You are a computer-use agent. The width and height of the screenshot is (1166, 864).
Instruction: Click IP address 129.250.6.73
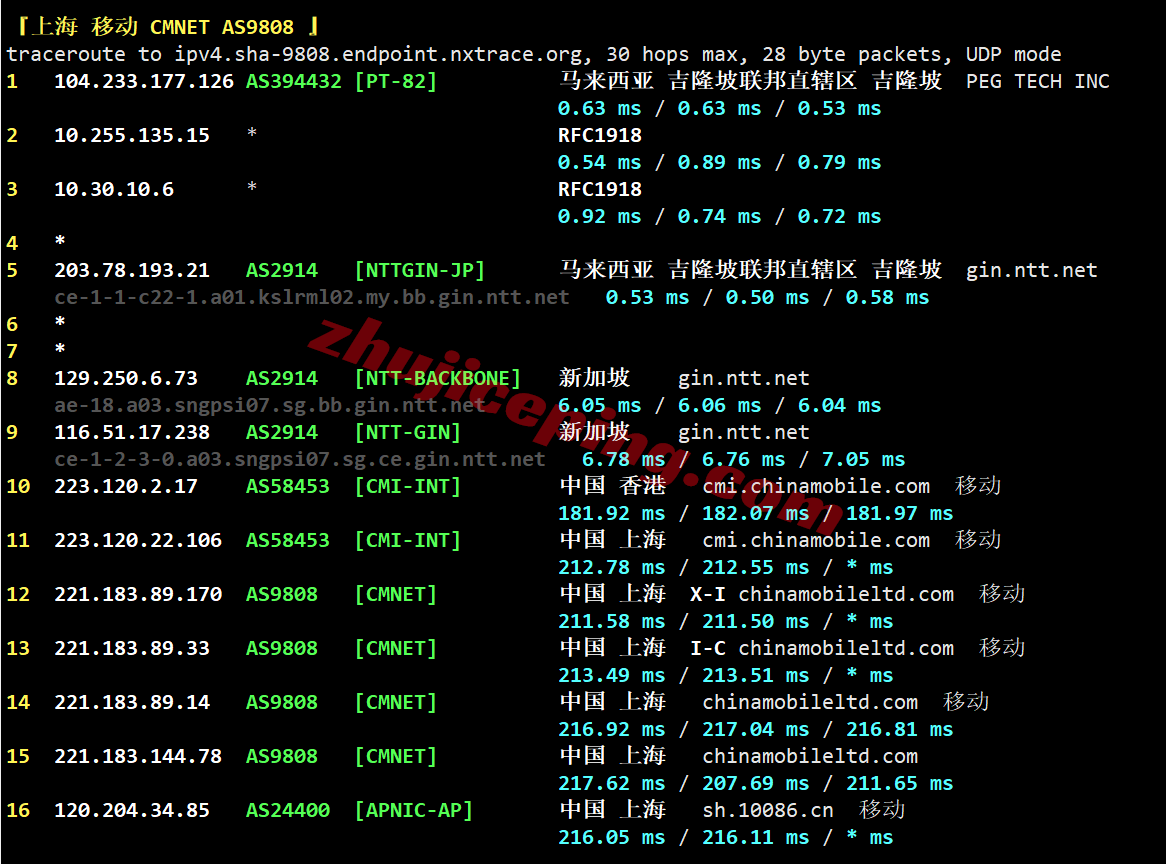(126, 378)
